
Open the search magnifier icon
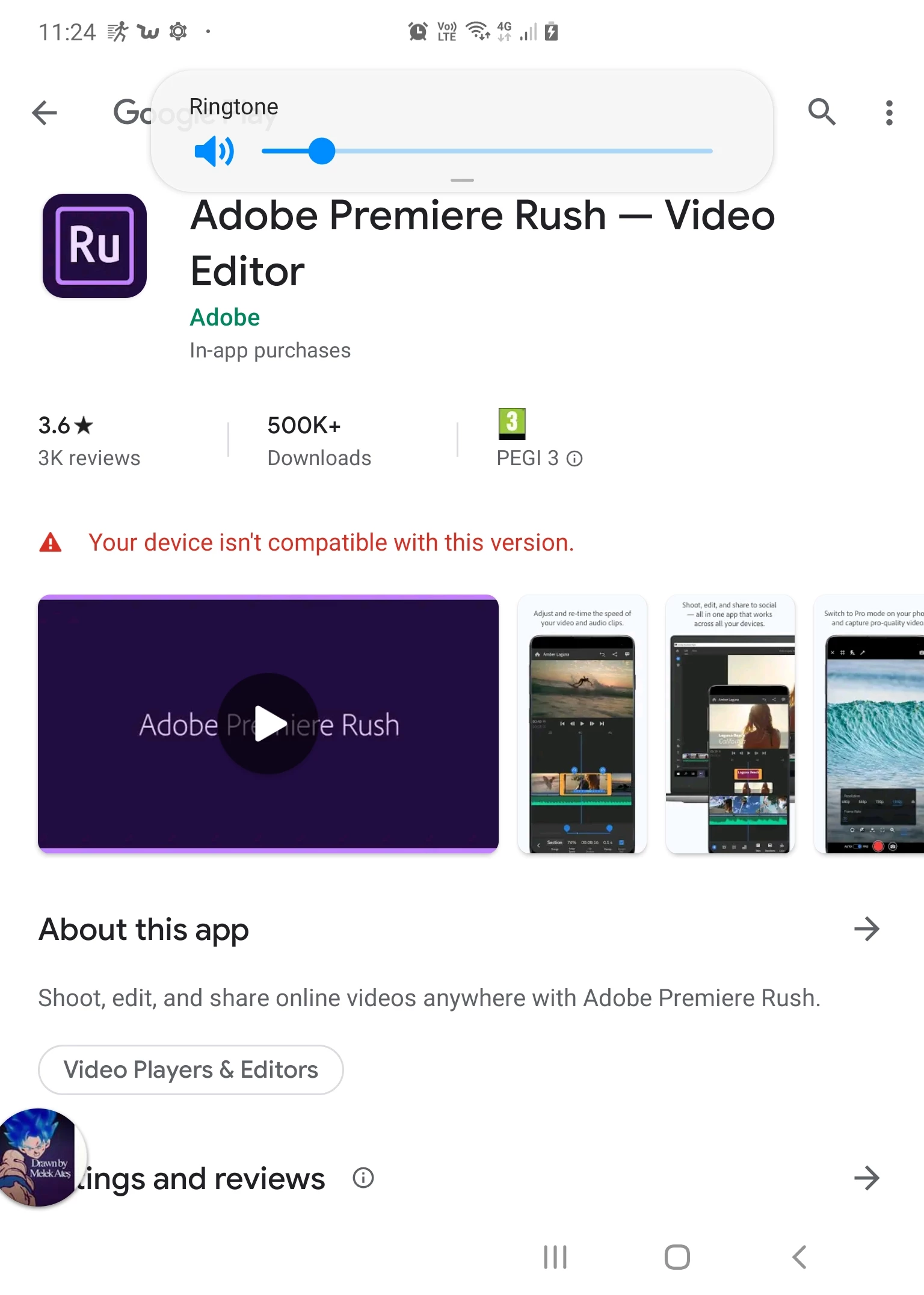pyautogui.click(x=822, y=112)
